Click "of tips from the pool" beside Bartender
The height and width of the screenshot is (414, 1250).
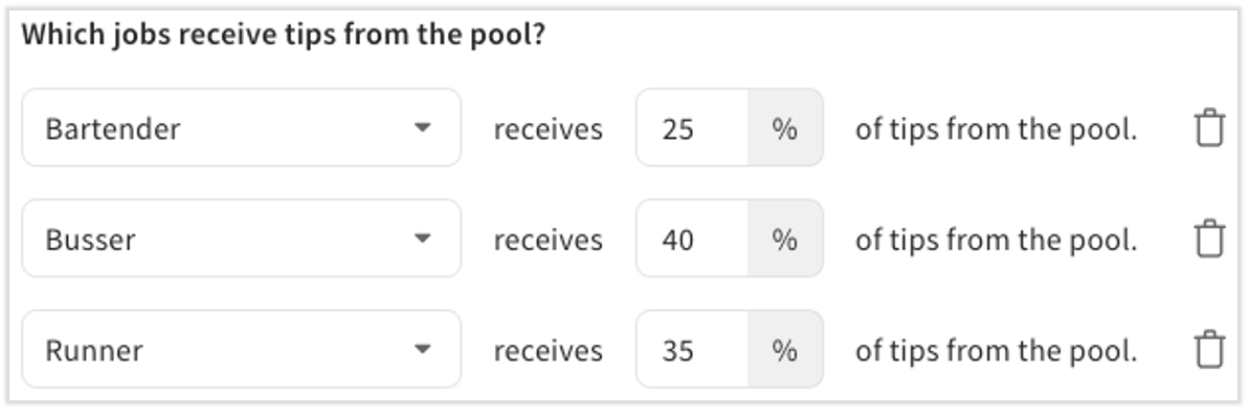pyautogui.click(x=996, y=129)
